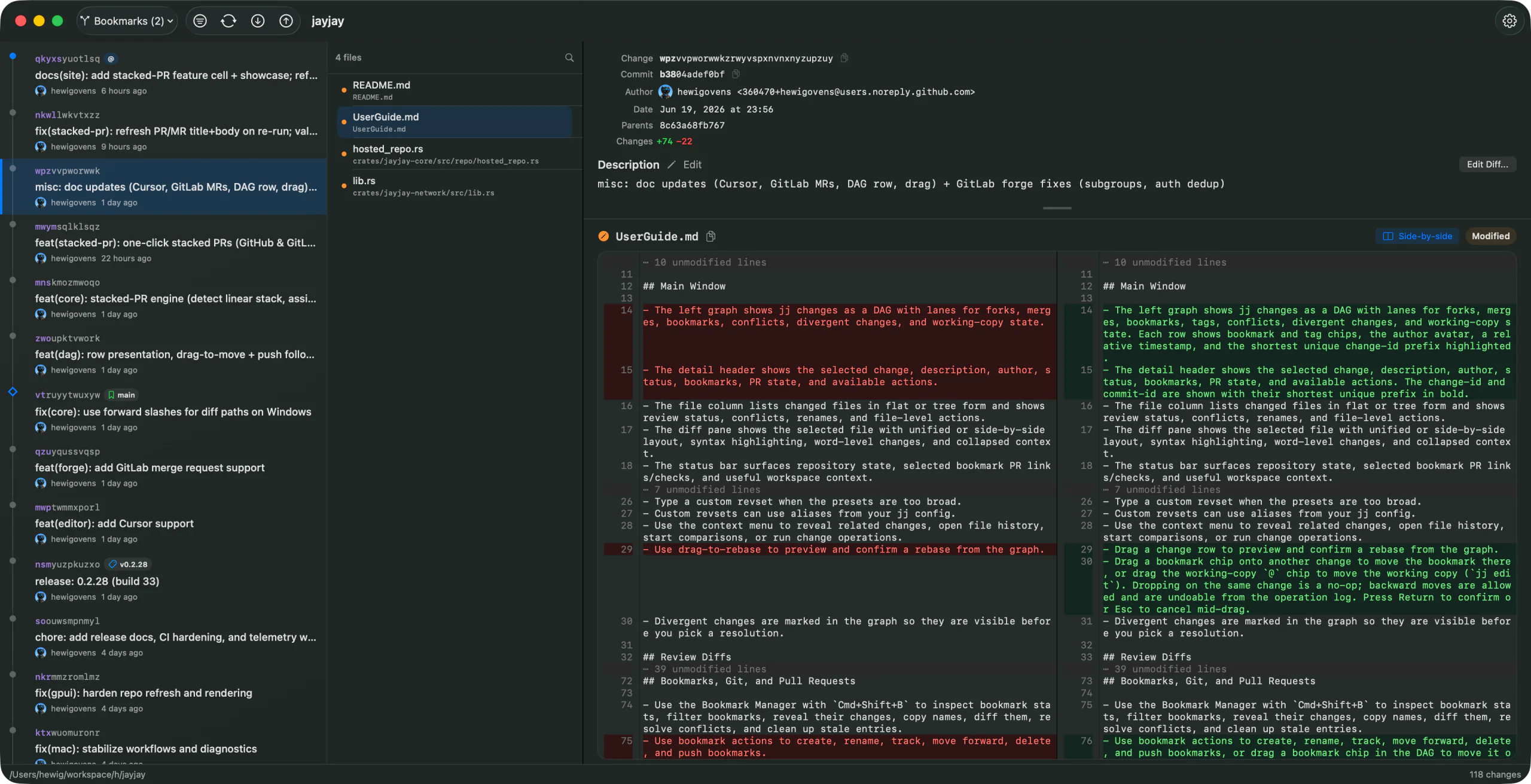Click the '4 files' header label
This screenshot has width=1531, height=784.
pyautogui.click(x=348, y=57)
